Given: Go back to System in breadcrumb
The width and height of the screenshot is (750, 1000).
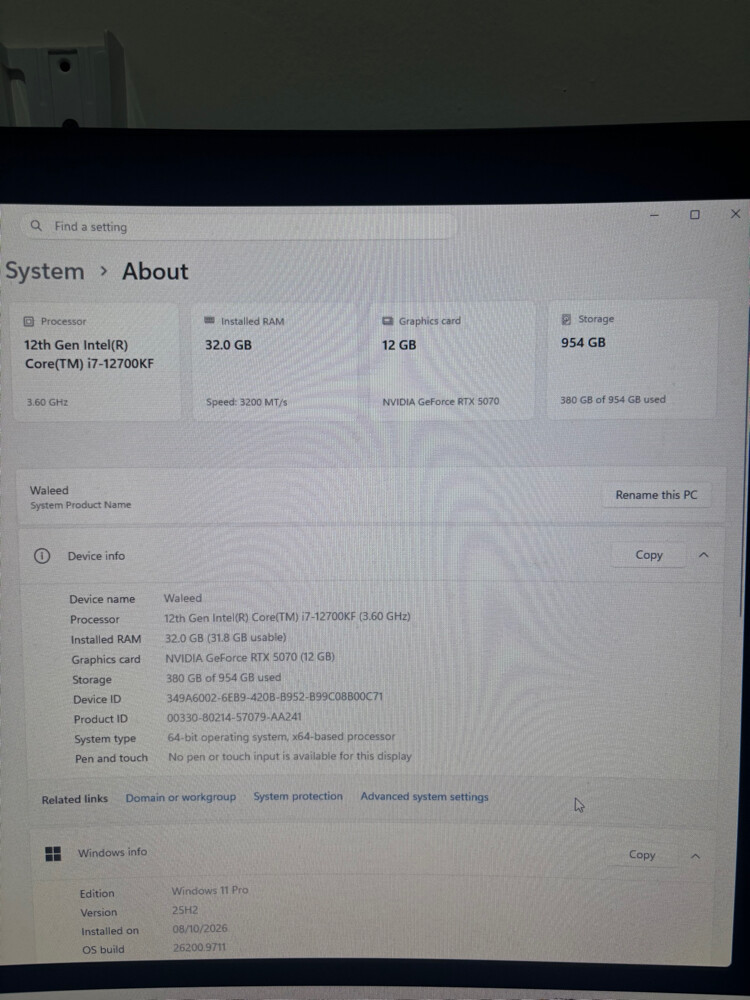Looking at the screenshot, I should pos(45,271).
